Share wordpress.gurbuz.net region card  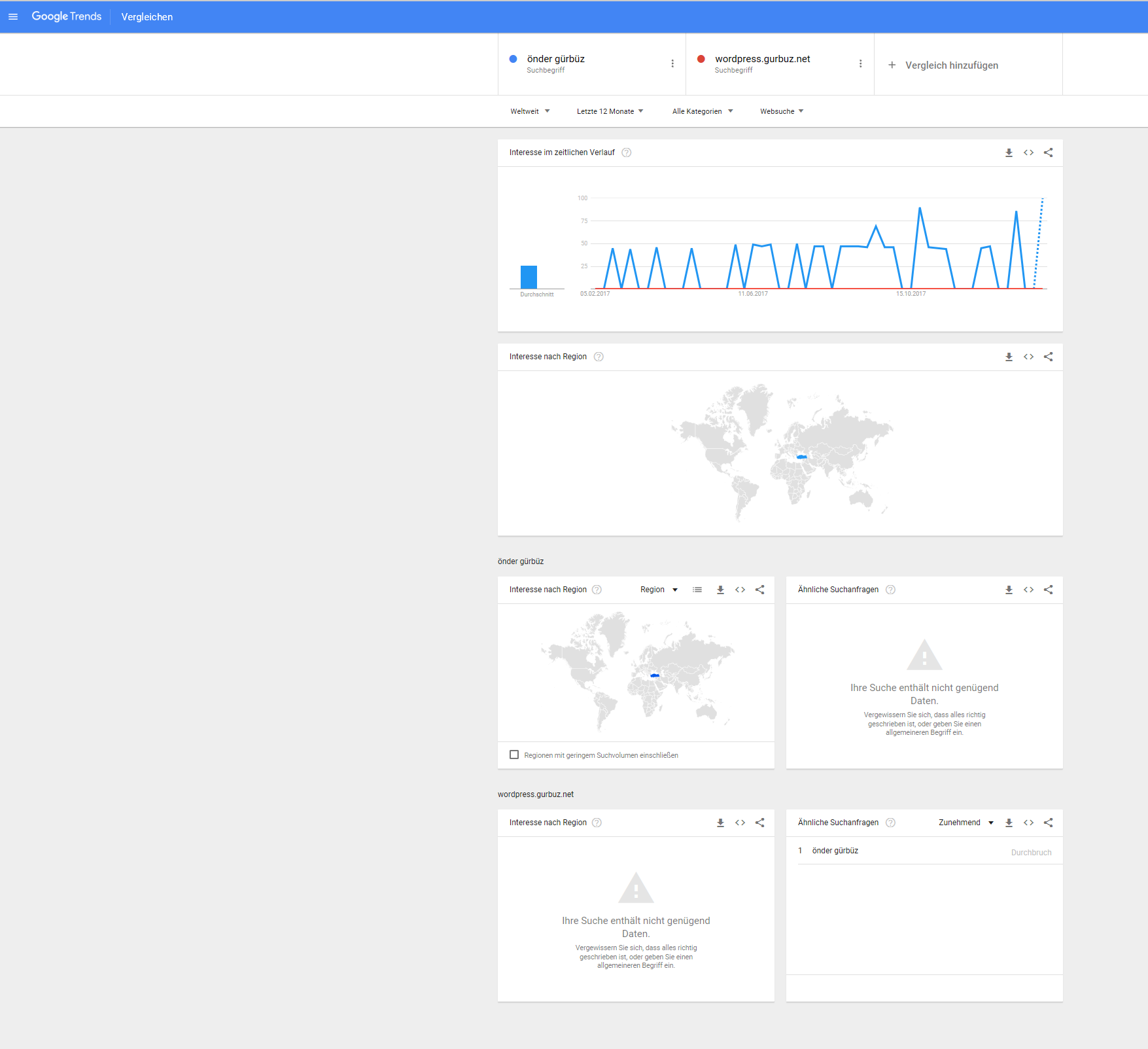click(x=759, y=823)
